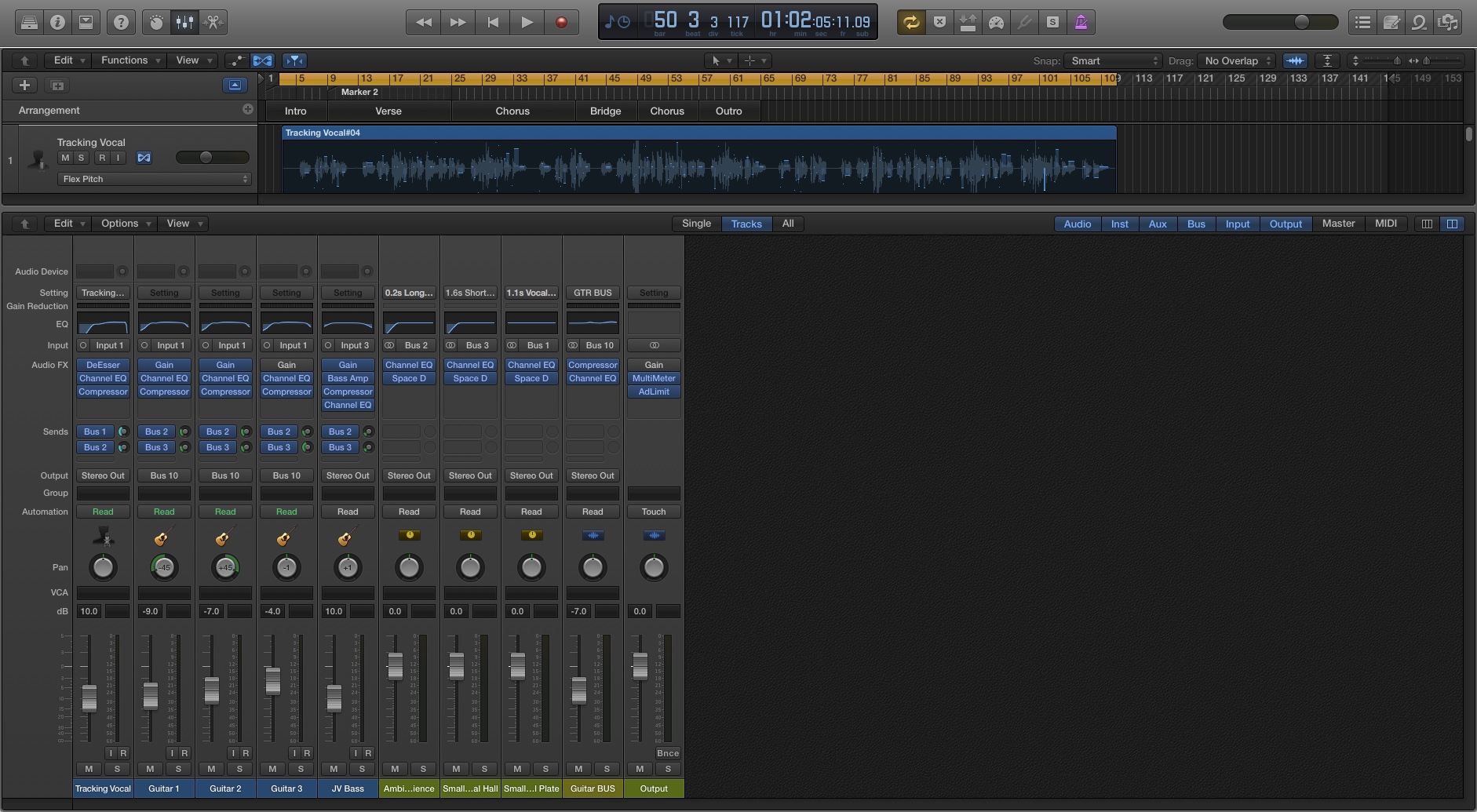Open the left-click pointer tool menu
This screenshot has height=812, width=1477.
[720, 60]
